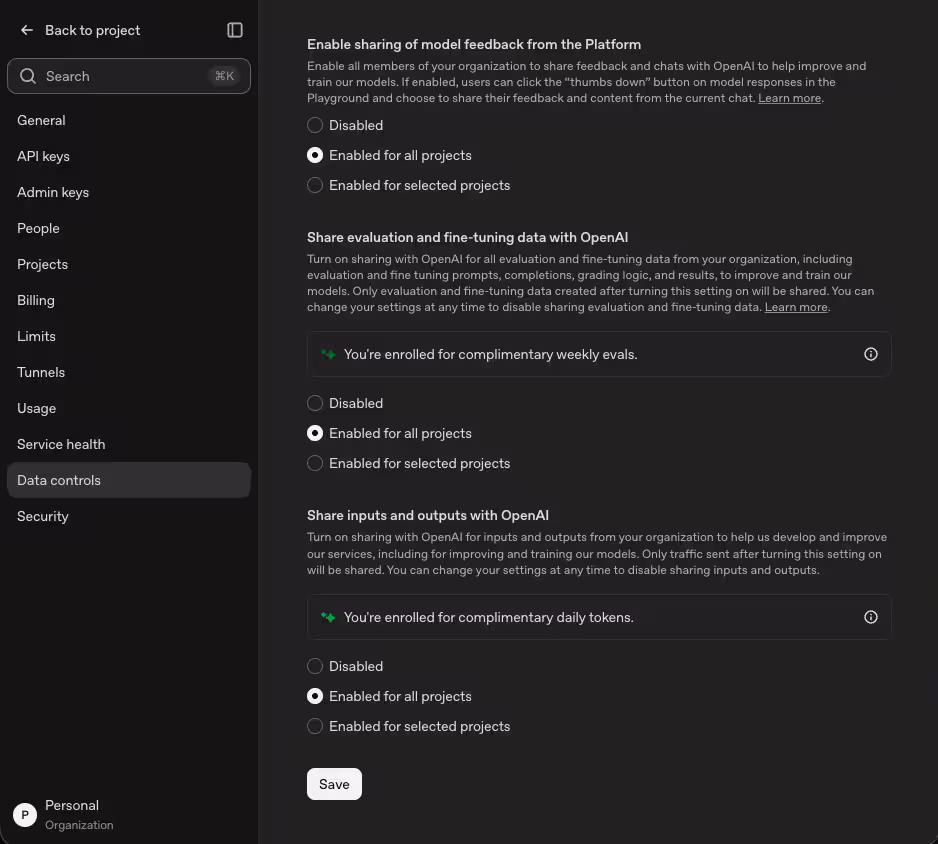Select Enabled for all projects under model feedback
The image size is (938, 844).
(x=315, y=156)
